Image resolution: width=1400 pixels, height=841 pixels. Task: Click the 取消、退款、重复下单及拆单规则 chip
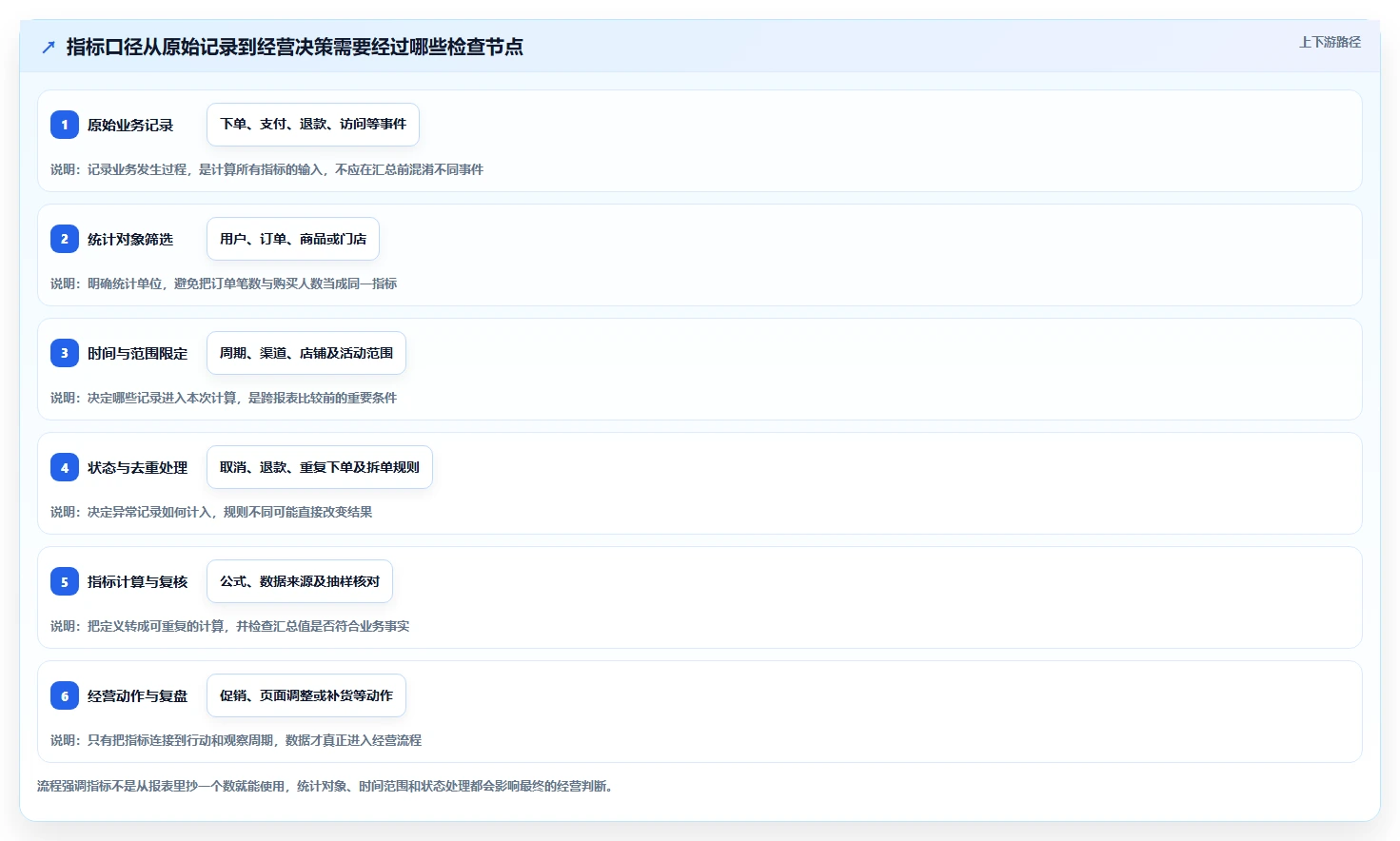[x=320, y=467]
